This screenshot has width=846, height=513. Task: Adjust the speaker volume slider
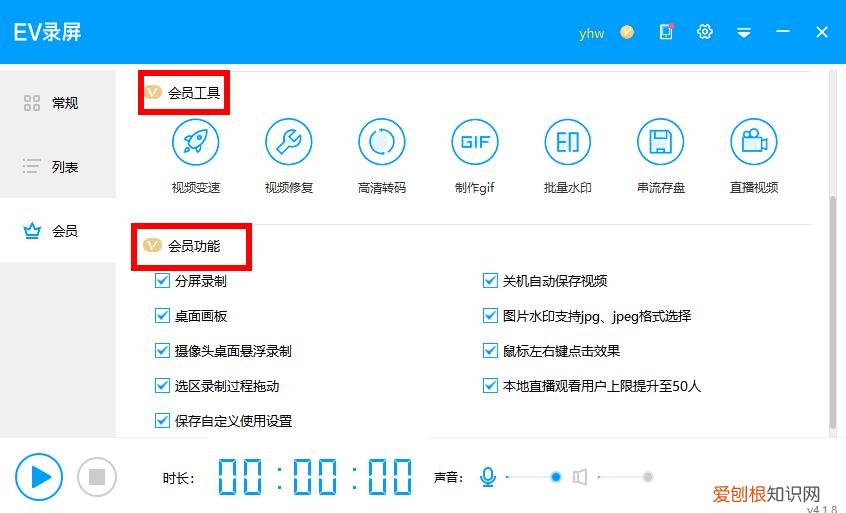coord(625,477)
